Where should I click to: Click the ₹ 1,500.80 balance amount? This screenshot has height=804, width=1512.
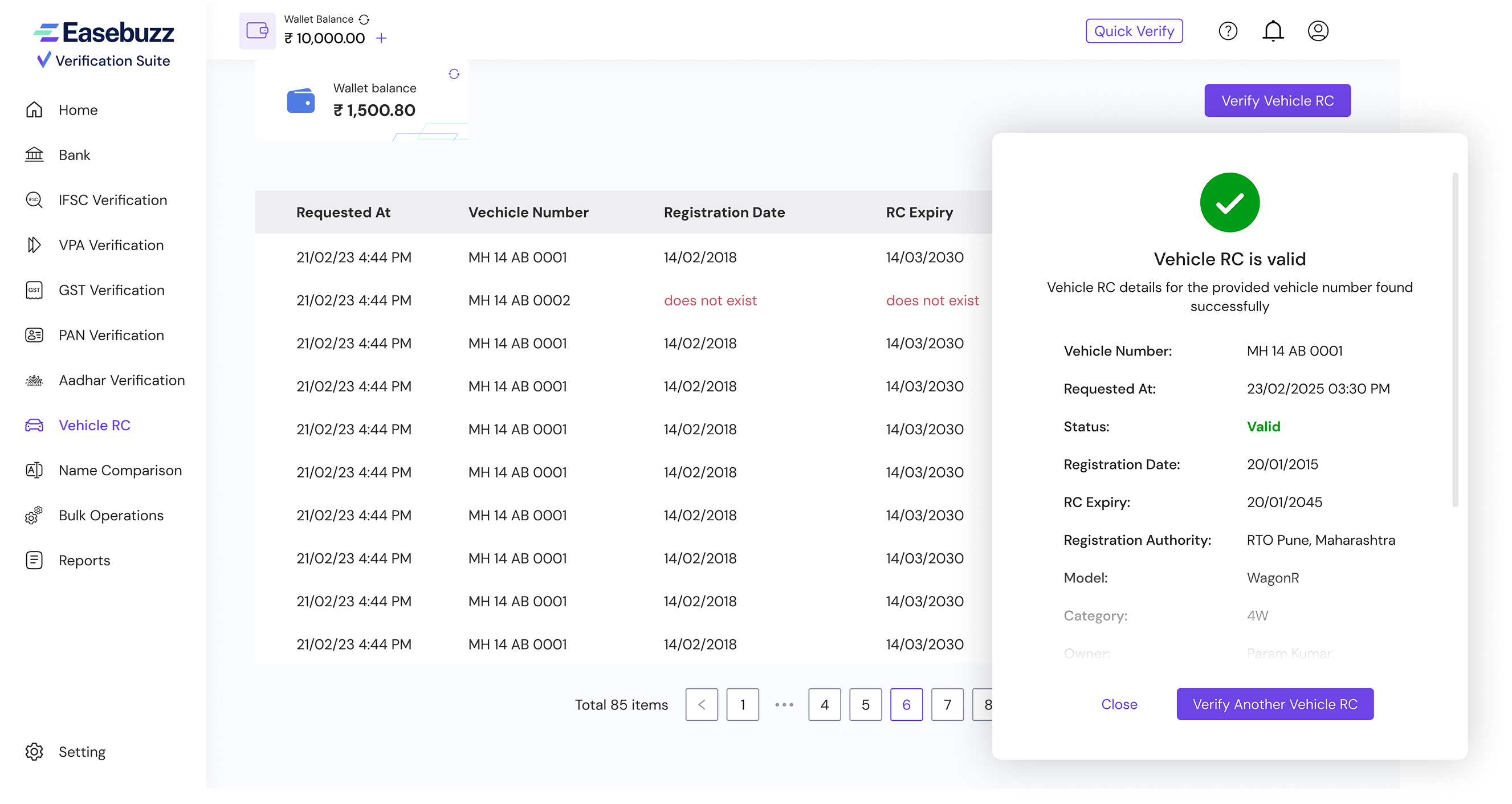pyautogui.click(x=374, y=111)
